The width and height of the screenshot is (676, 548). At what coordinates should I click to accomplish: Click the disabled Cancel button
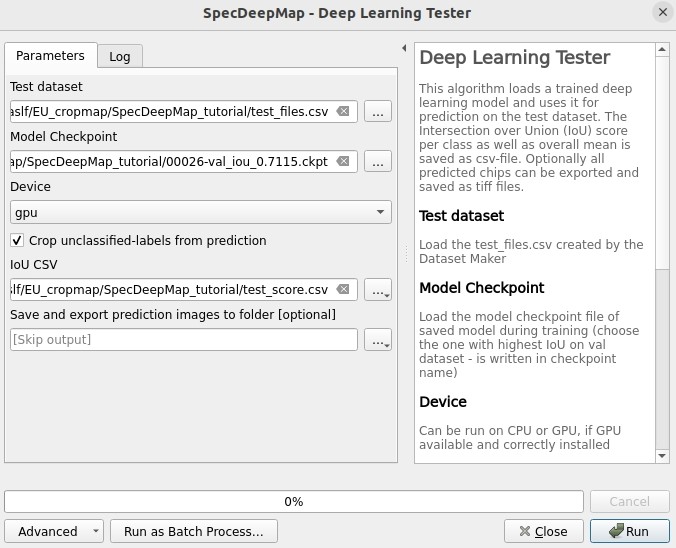[629, 501]
